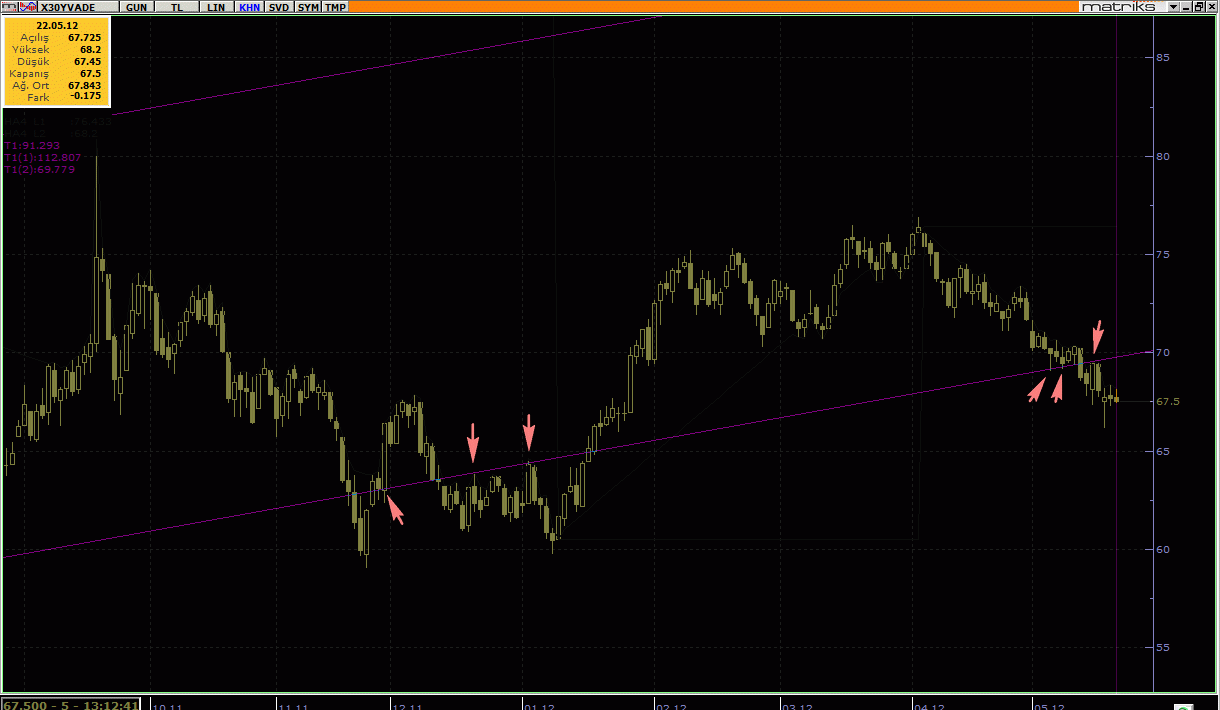Click the ruler icon in the title bar
The width and height of the screenshot is (1220, 710).
tap(9, 7)
